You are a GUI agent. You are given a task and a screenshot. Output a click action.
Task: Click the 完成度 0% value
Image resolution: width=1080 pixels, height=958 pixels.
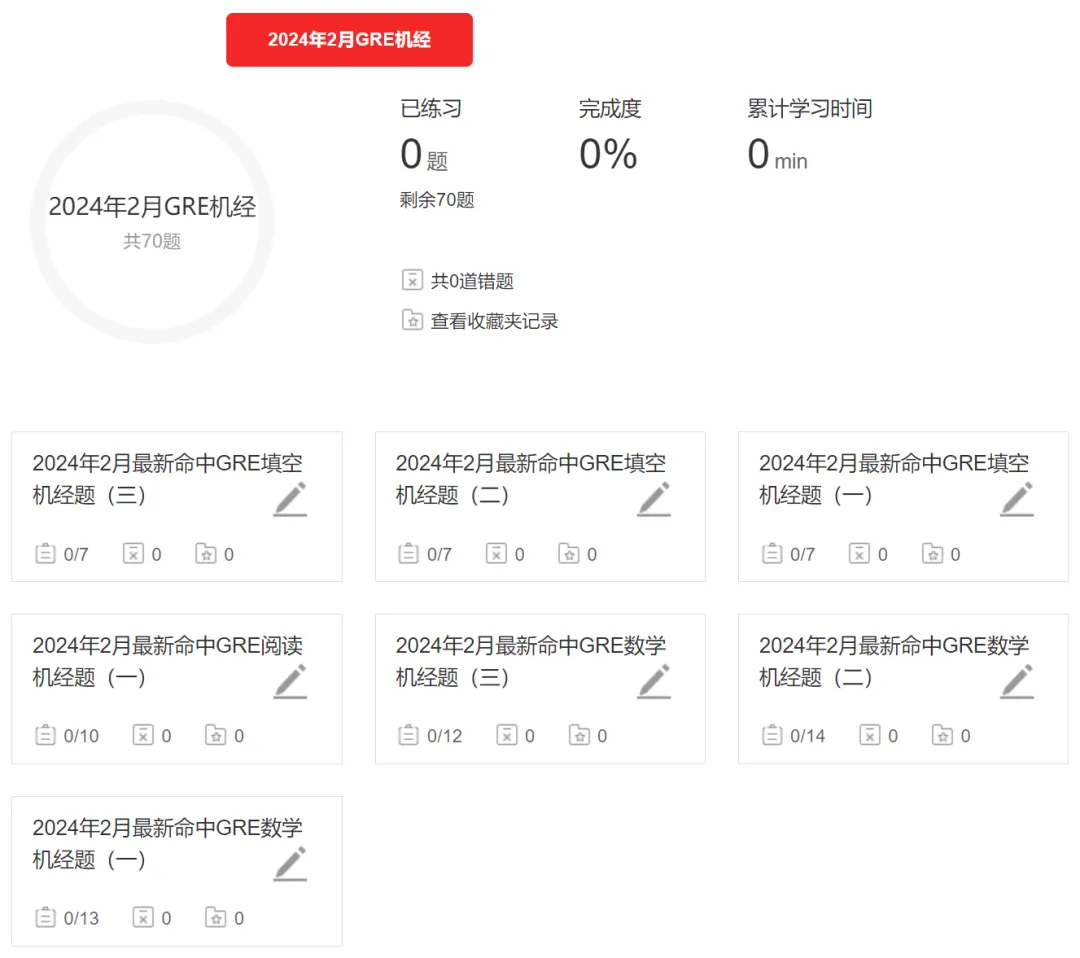click(x=608, y=154)
